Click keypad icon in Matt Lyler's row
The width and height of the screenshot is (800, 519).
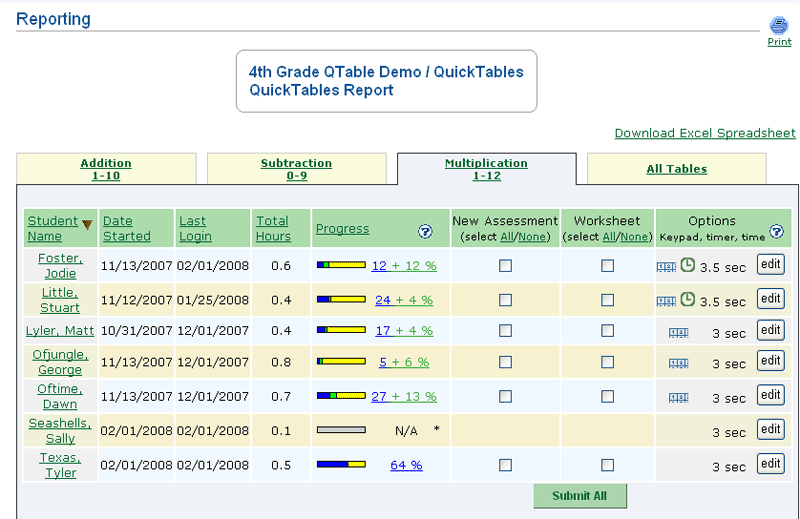(678, 332)
